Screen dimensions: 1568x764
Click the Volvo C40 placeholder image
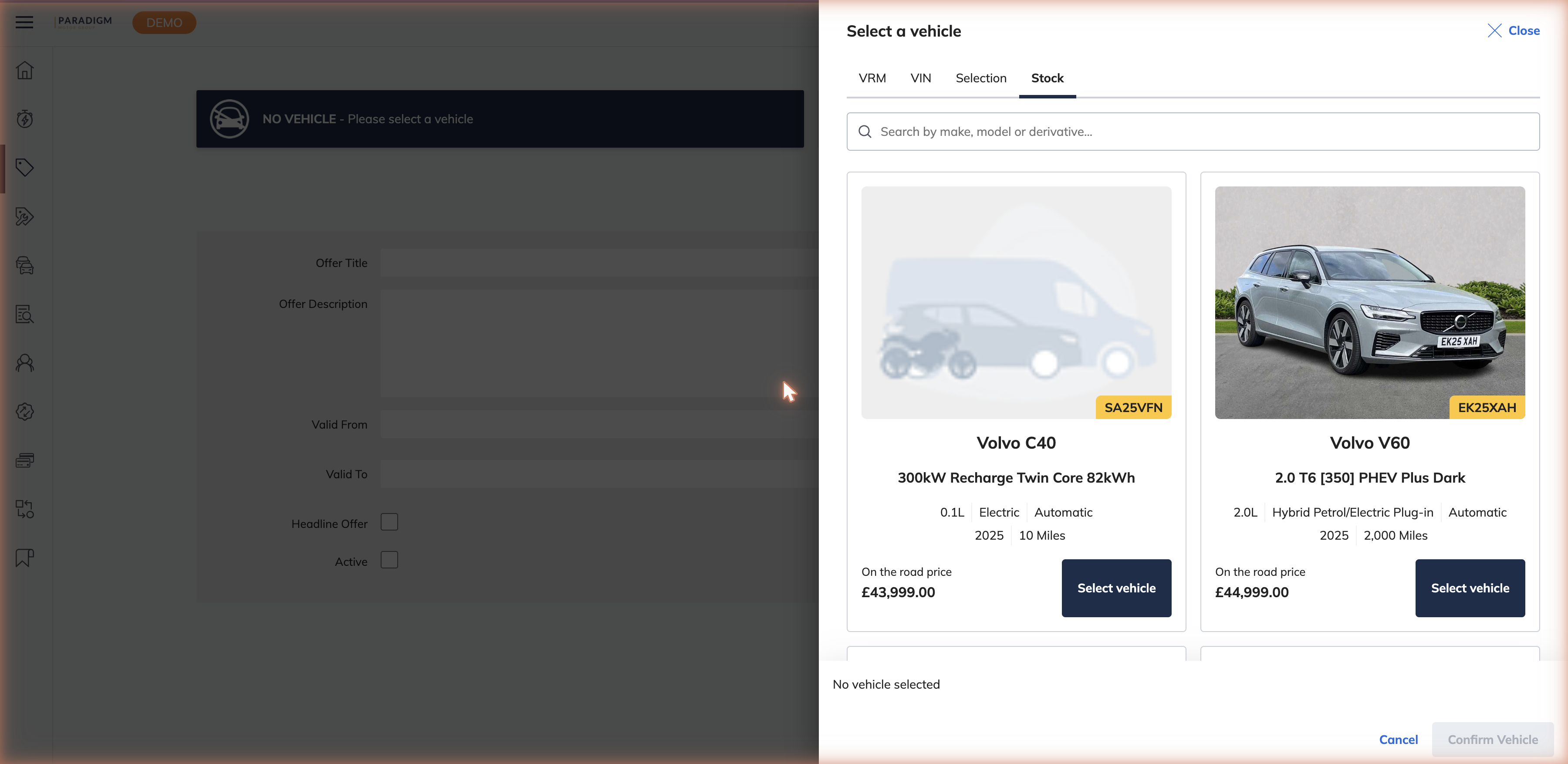(1016, 303)
